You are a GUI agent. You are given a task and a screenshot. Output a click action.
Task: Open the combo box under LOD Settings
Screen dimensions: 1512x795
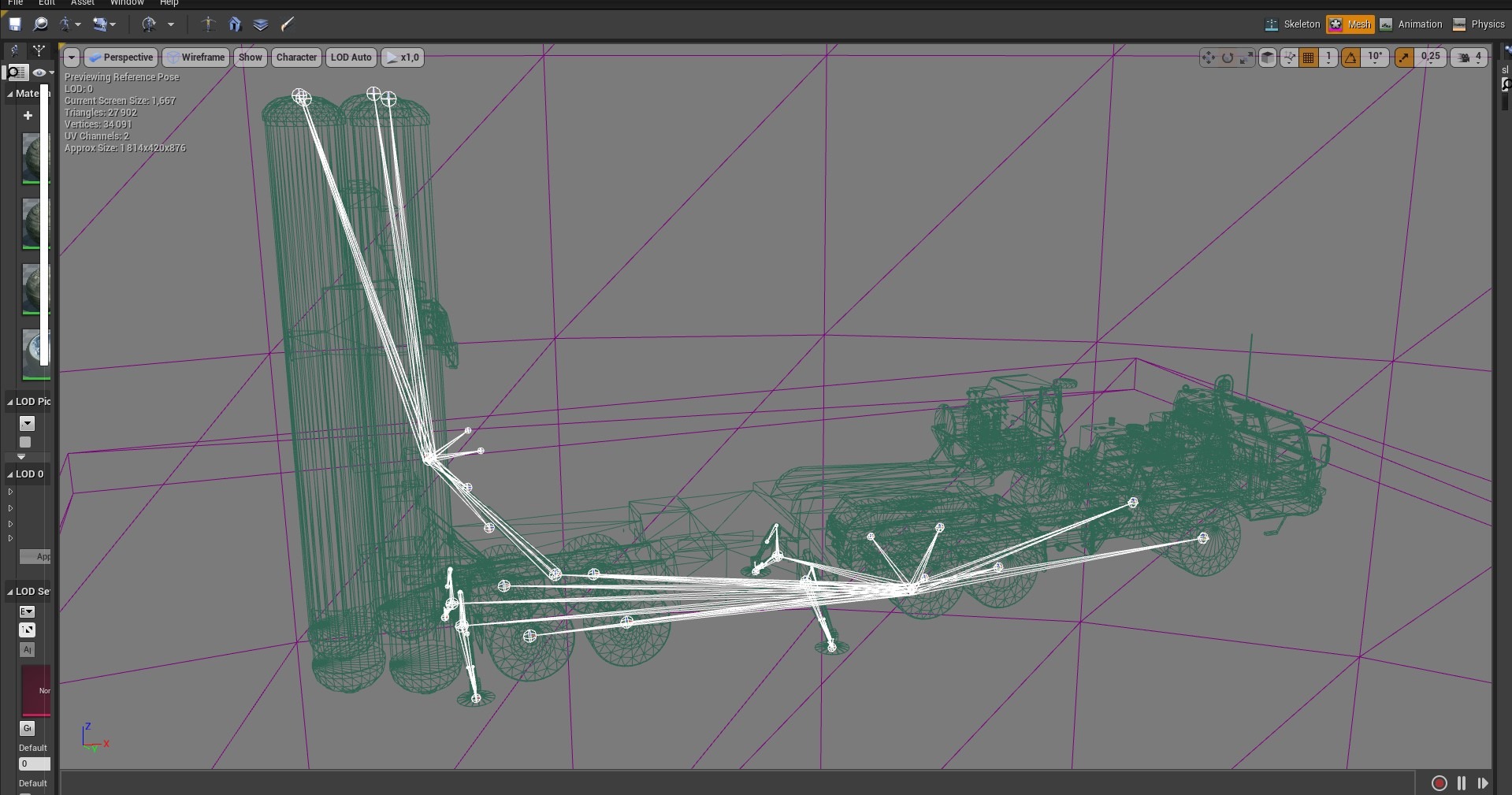27,612
